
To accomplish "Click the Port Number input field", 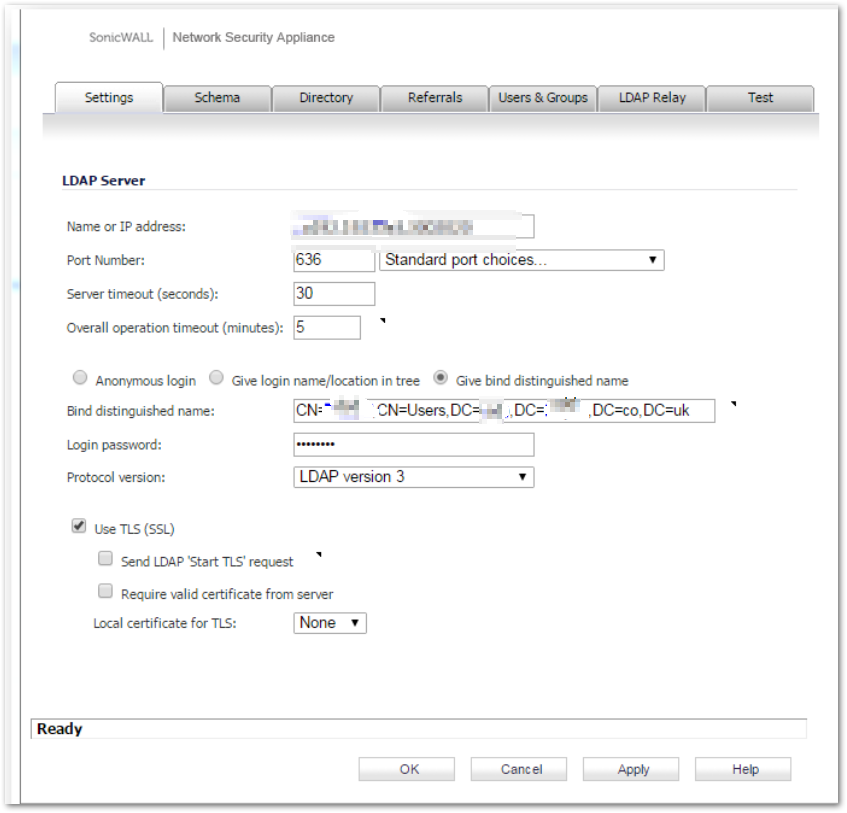I will point(334,260).
